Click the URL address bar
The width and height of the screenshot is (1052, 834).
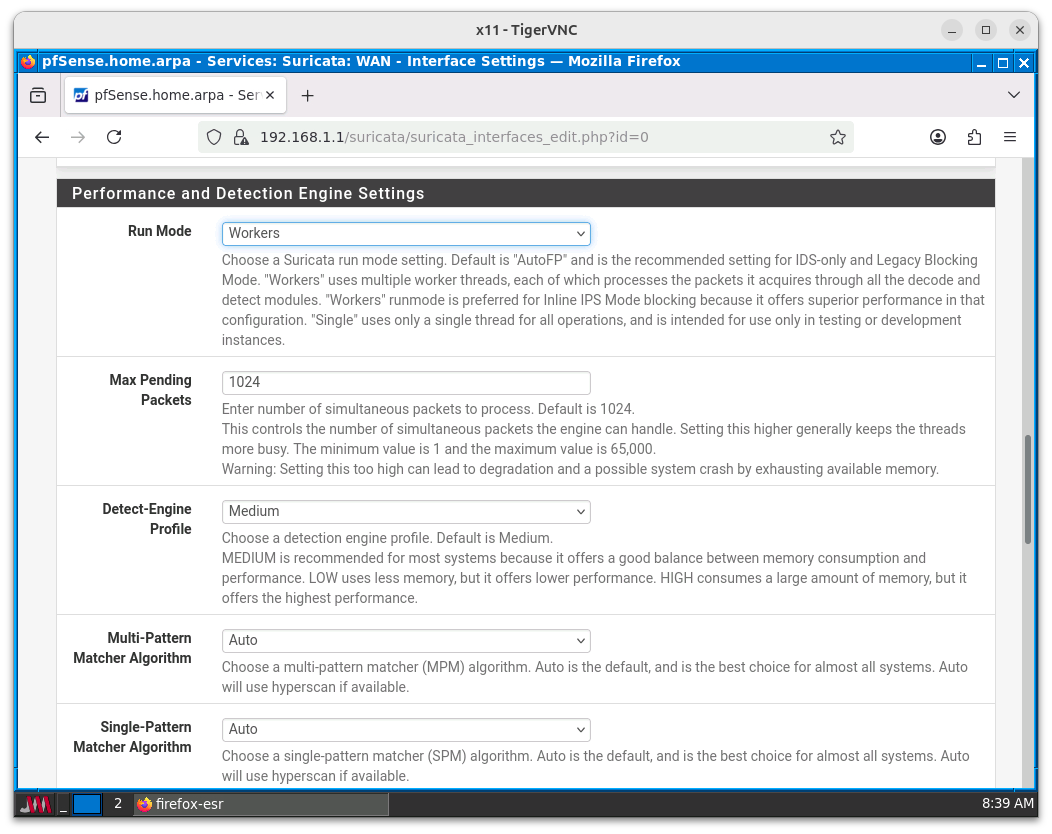[525, 138]
